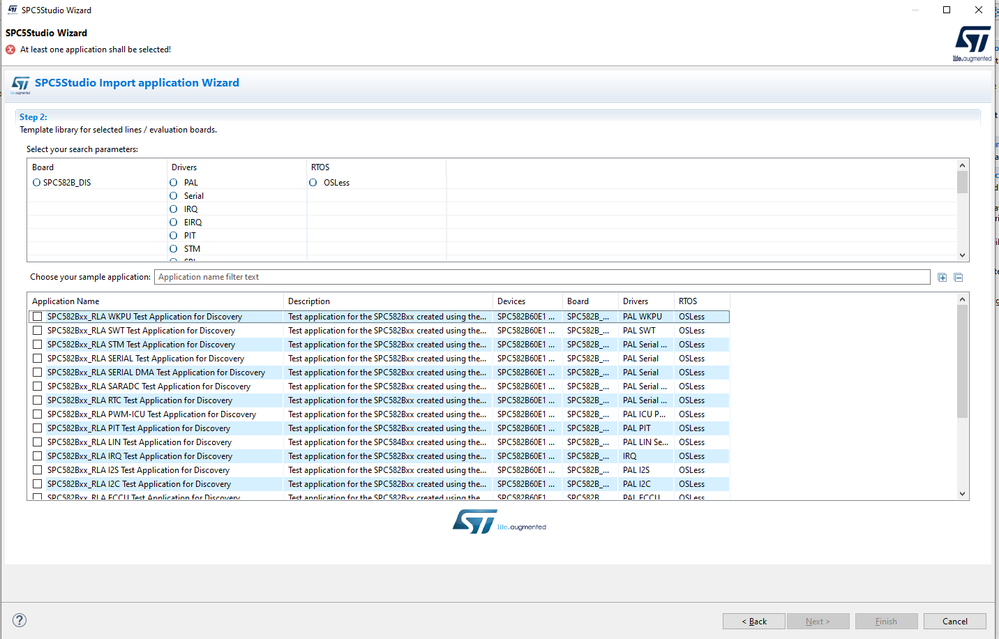The image size is (999, 639).
Task: Click the Board column header in application table
Action: click(591, 301)
